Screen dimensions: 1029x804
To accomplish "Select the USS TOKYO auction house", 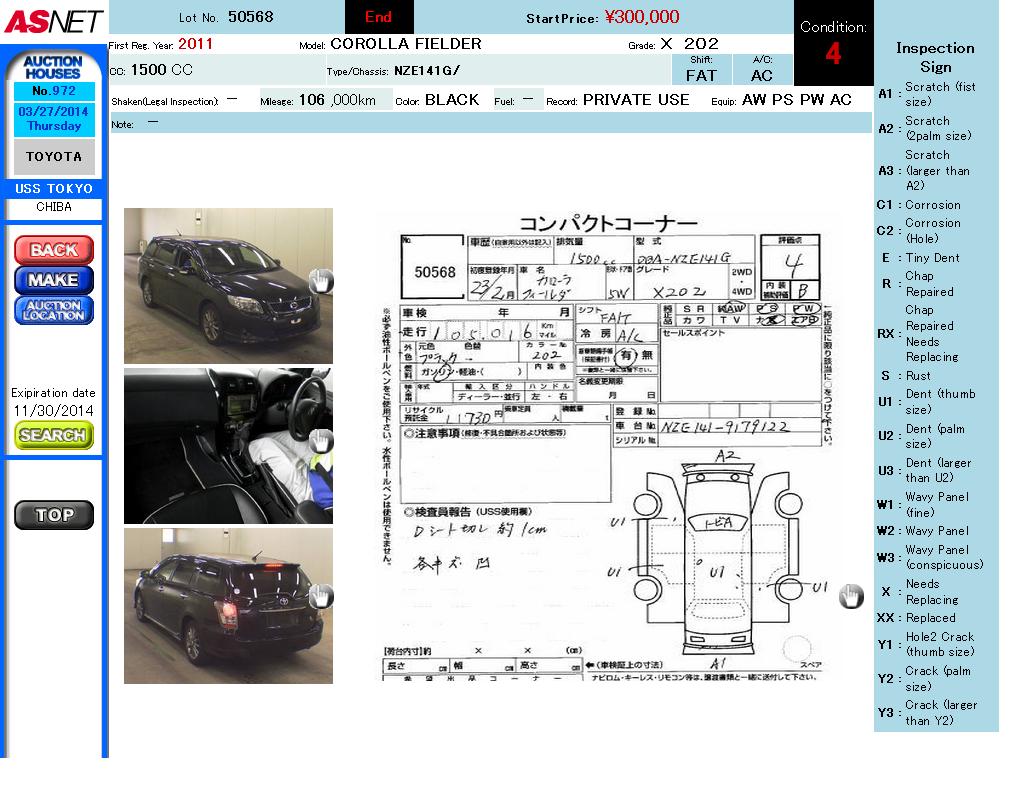I will tap(54, 189).
